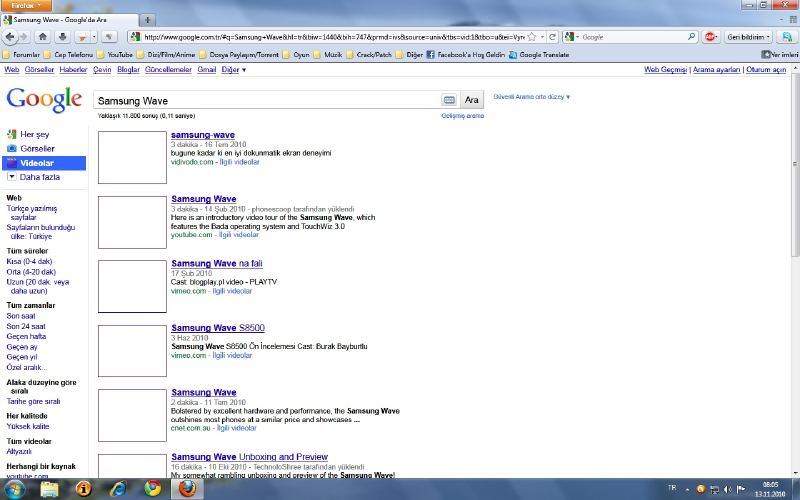Click the thumbnail of the samsung-wave vidivodo result
This screenshot has width=800, height=500.
click(x=132, y=157)
